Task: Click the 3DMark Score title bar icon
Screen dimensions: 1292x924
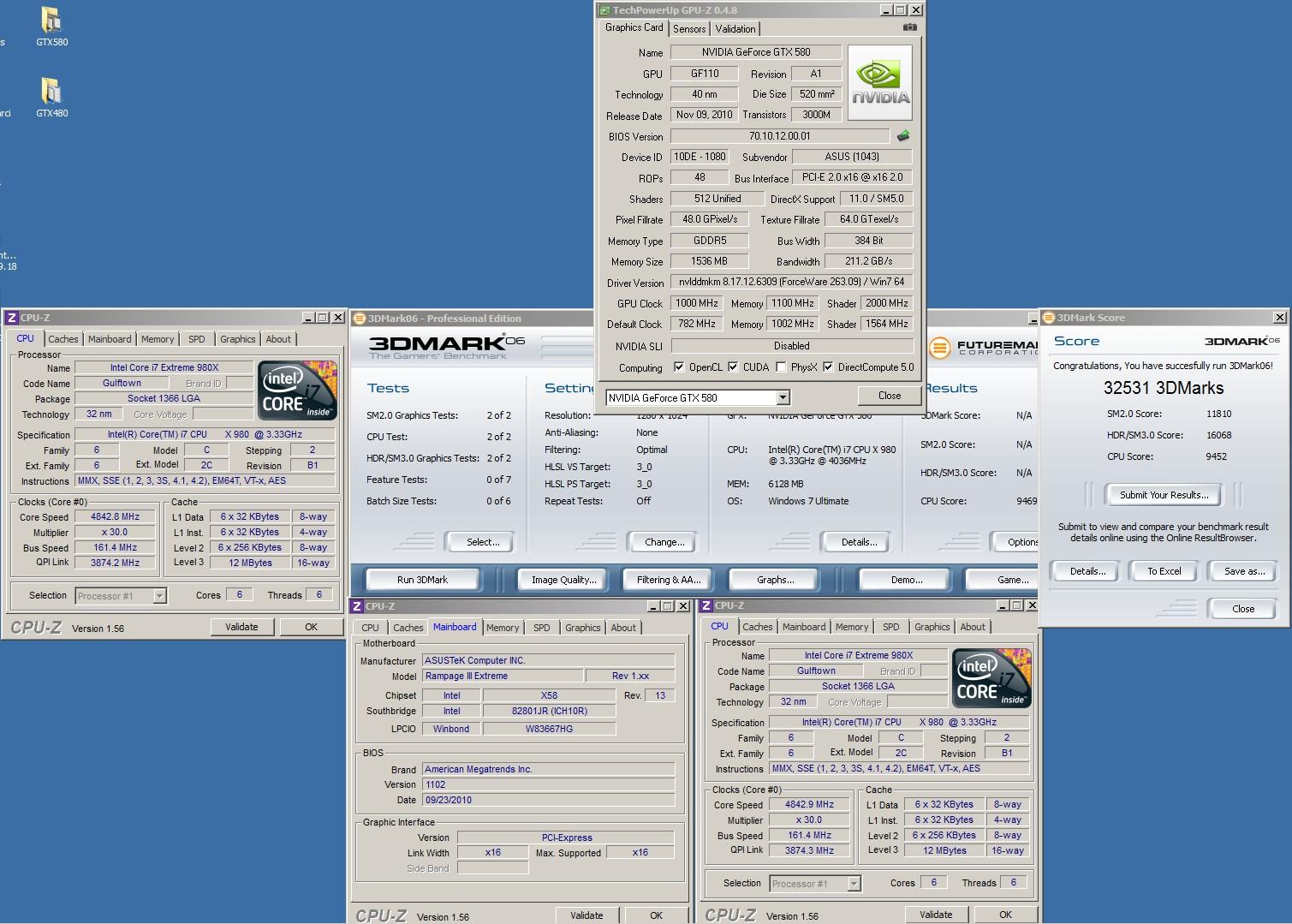Action: click(1049, 318)
